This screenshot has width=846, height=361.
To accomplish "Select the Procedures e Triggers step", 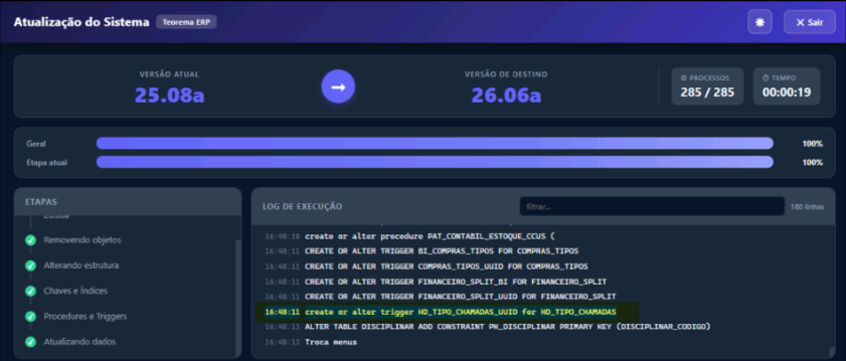I will pyautogui.click(x=85, y=316).
